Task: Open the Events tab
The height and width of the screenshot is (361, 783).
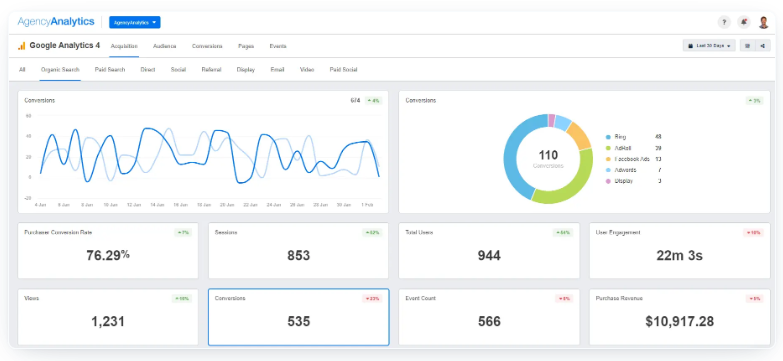Action: point(278,46)
